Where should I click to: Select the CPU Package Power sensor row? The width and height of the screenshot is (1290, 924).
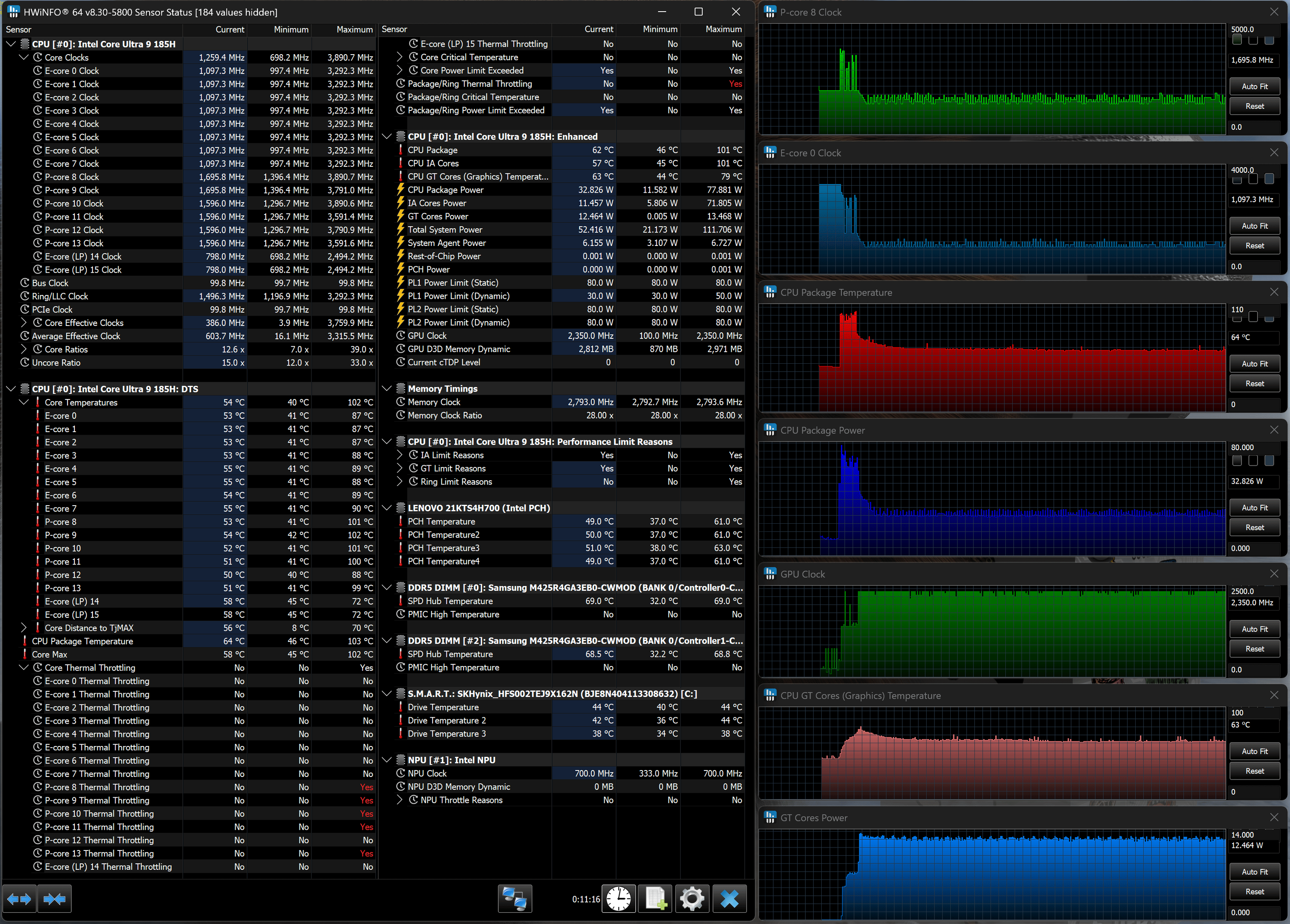[445, 190]
